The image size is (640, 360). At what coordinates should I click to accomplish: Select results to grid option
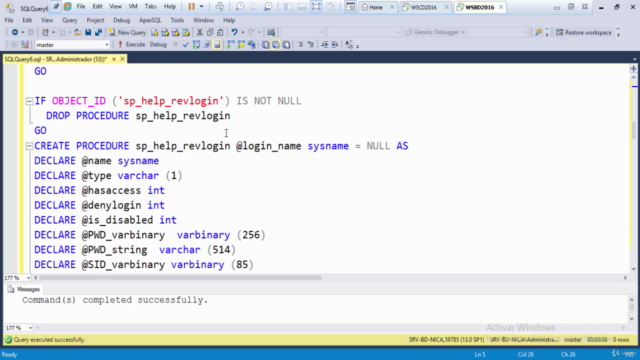(x=276, y=45)
